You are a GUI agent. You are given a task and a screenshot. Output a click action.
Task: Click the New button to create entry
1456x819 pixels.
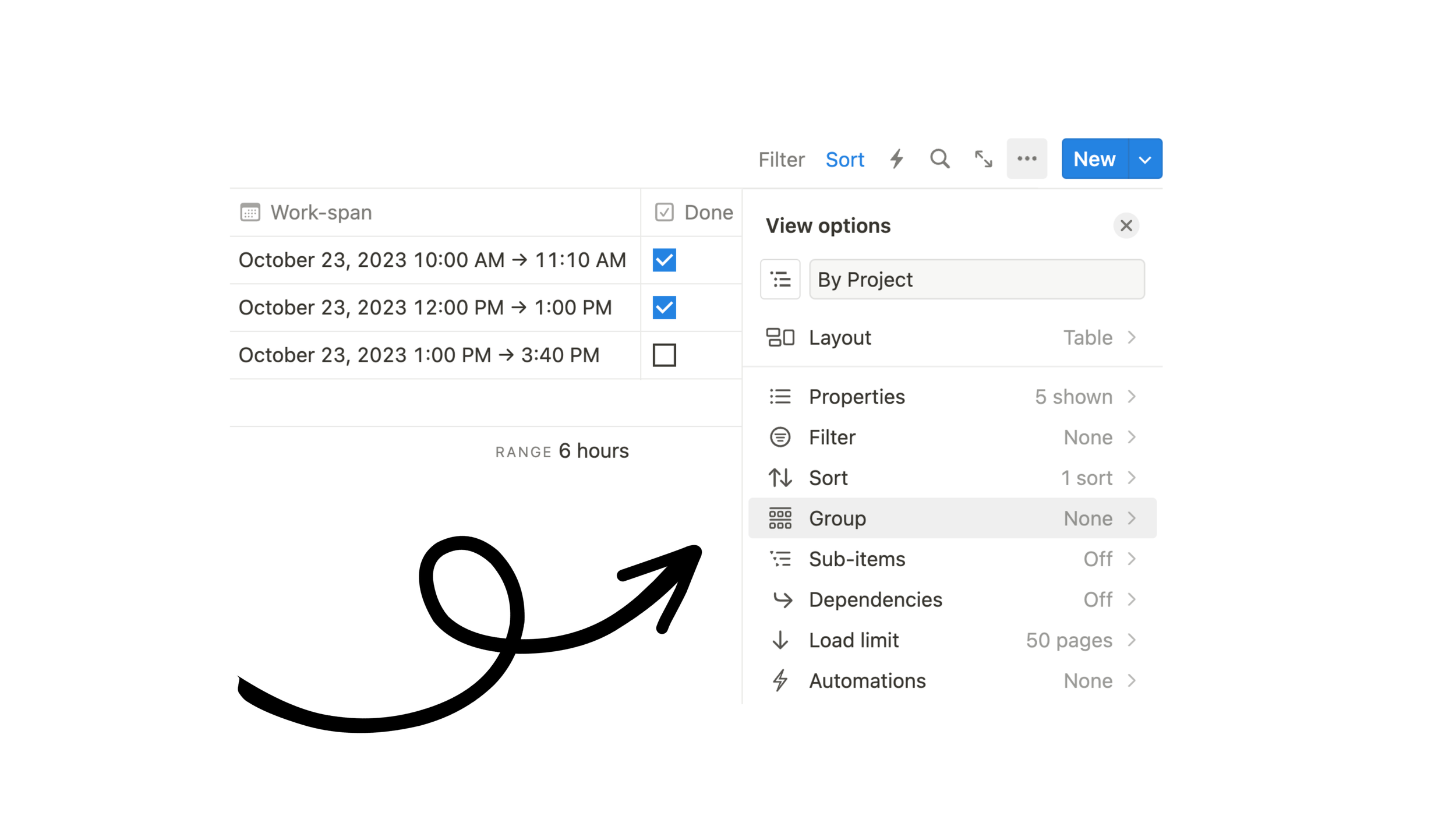tap(1094, 158)
